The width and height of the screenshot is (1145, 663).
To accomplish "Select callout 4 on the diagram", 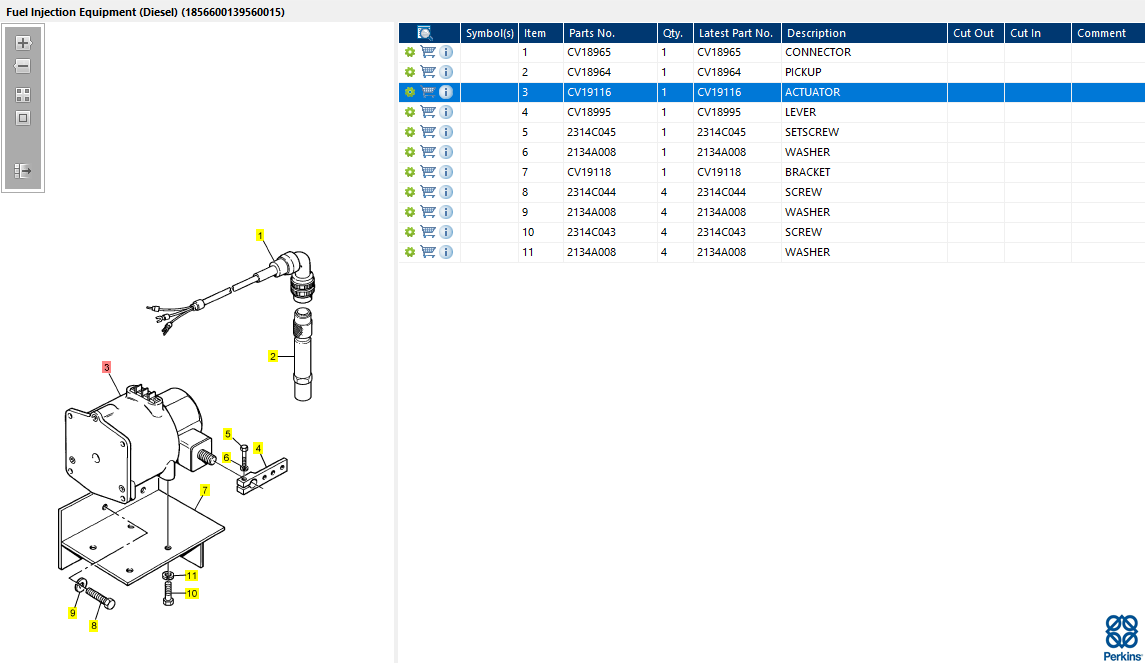I will pyautogui.click(x=259, y=448).
